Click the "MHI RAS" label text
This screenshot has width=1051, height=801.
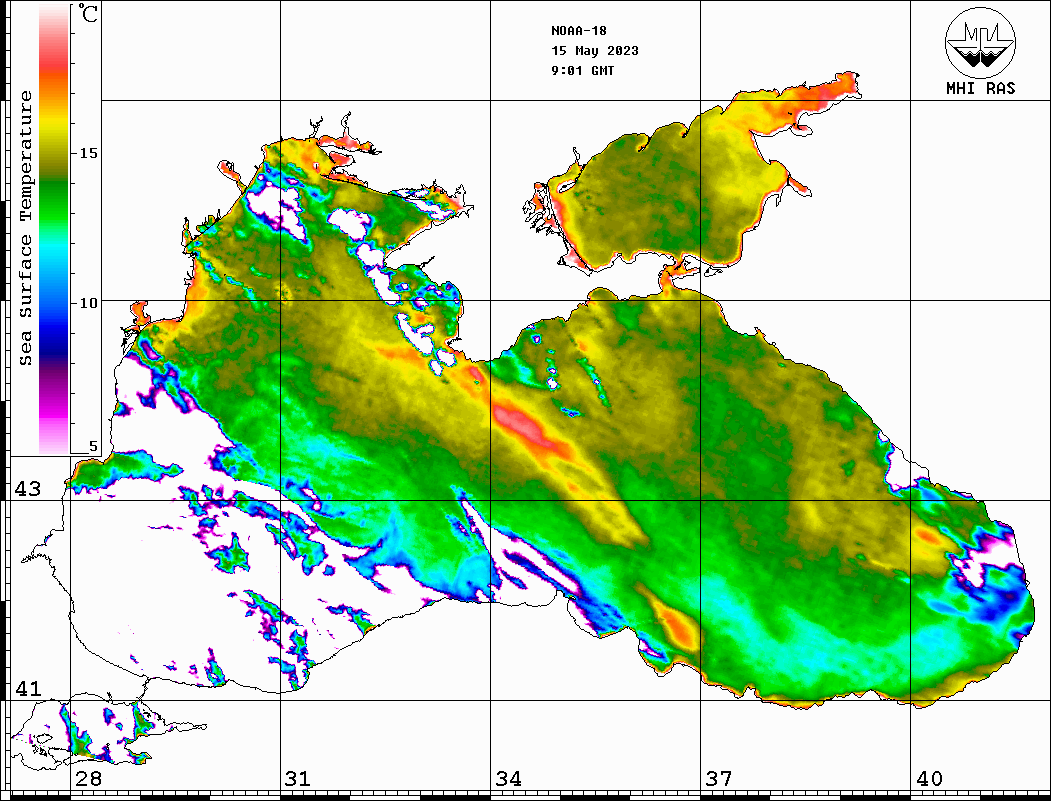click(981, 88)
